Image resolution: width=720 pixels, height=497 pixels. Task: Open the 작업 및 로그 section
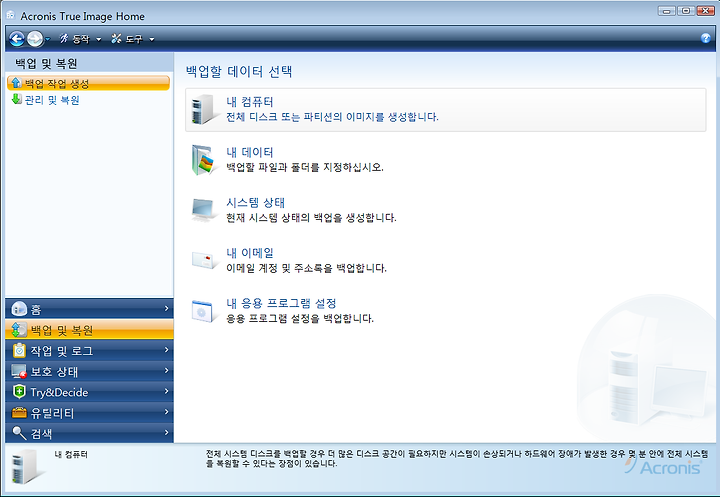coord(90,350)
